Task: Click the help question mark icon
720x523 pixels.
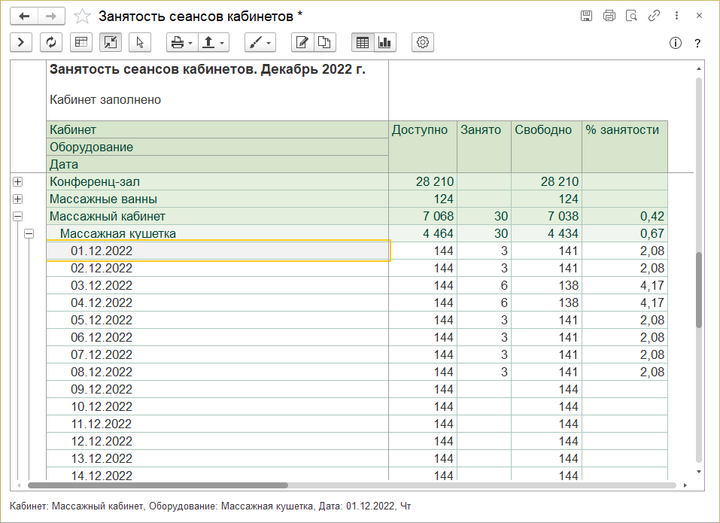Action: [x=697, y=43]
